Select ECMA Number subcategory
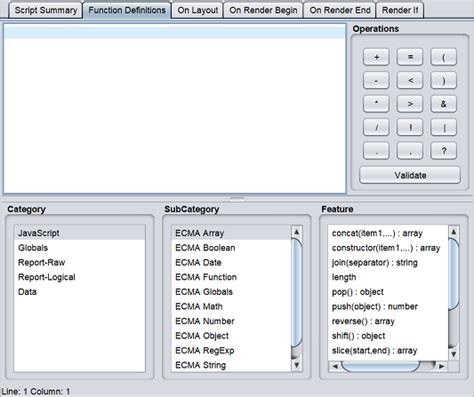The height and width of the screenshot is (397, 474). (x=231, y=321)
